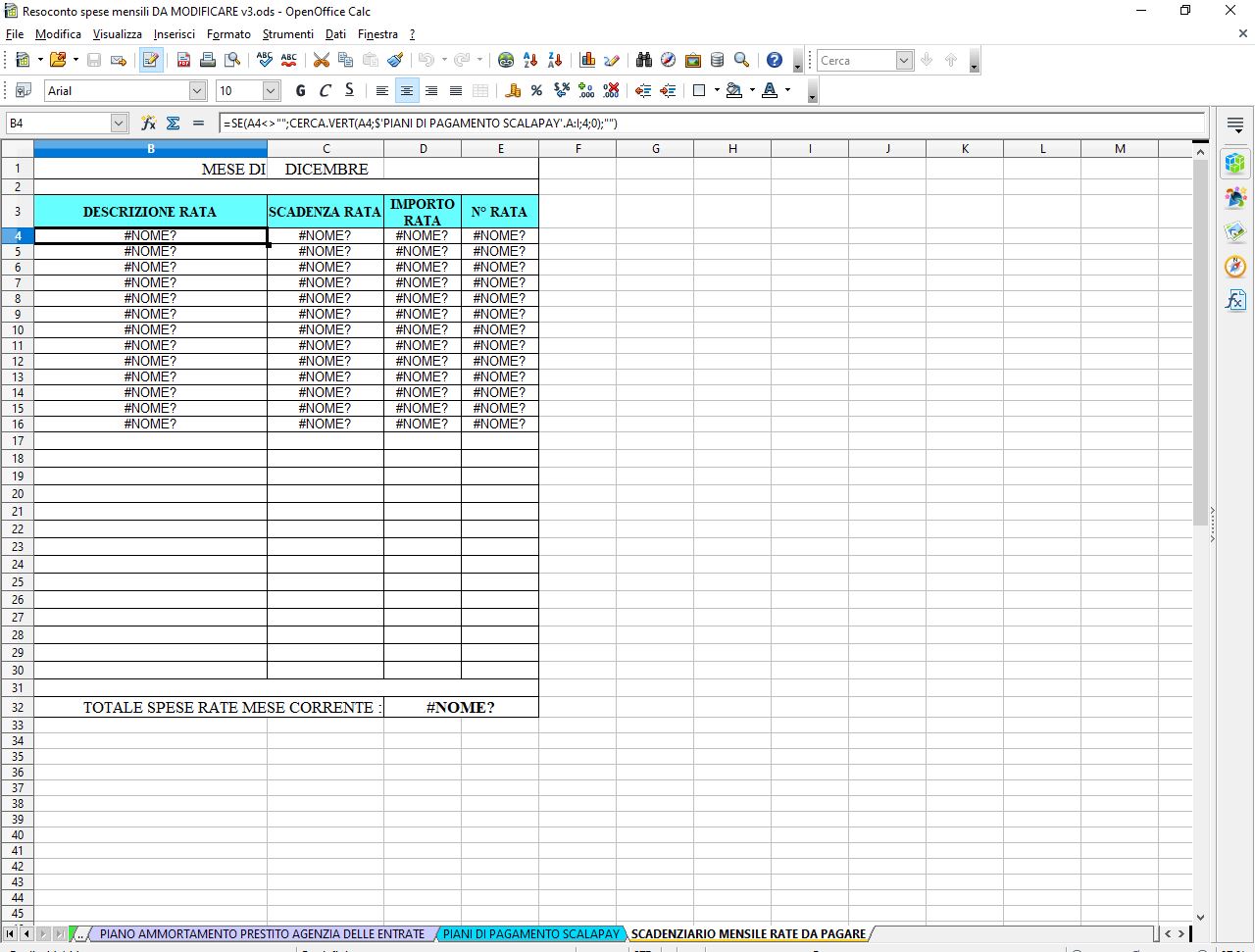Run the spellcheck tool
1255x952 pixels.
(265, 60)
